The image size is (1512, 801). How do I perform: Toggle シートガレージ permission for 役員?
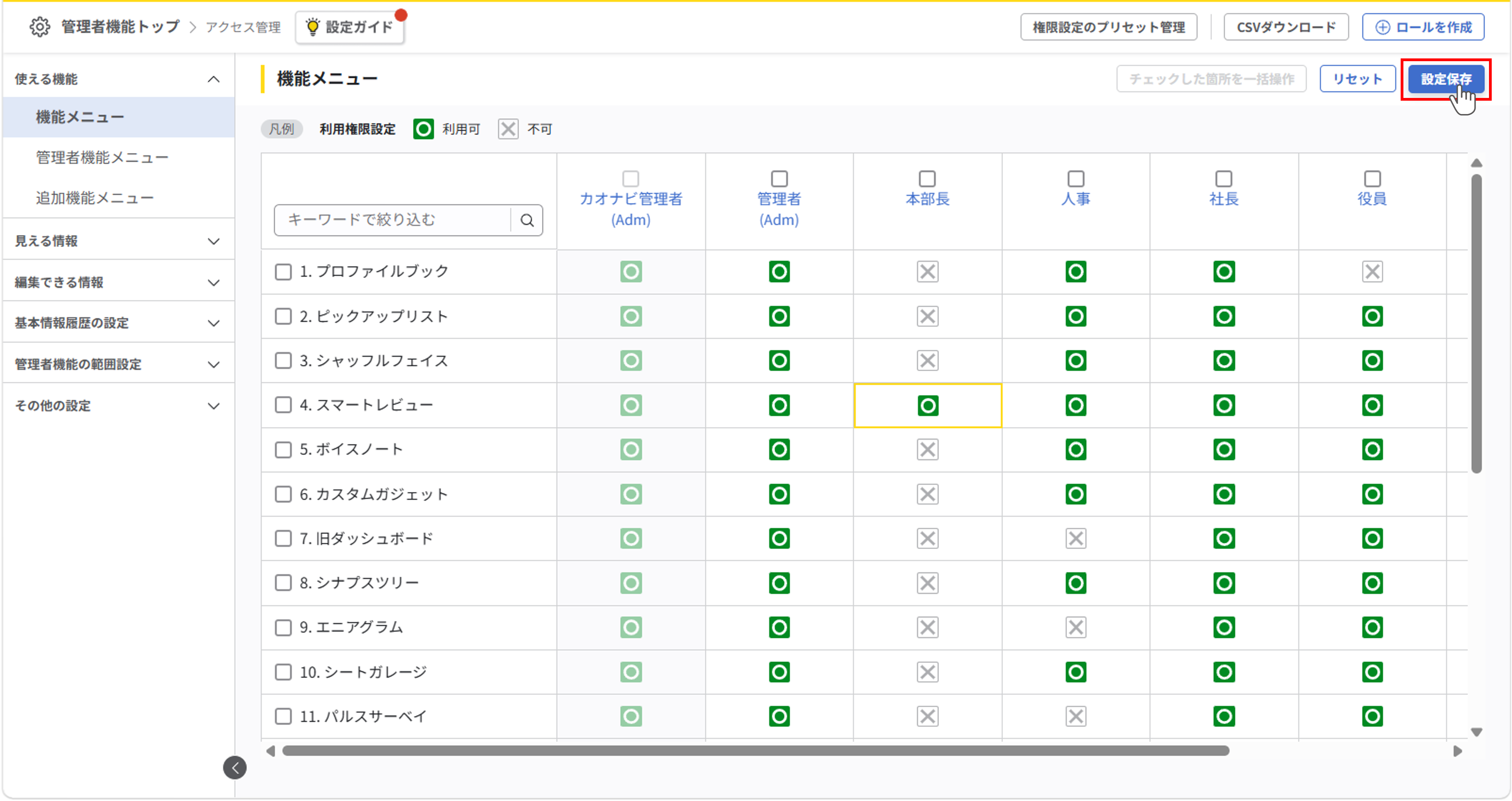(1372, 672)
